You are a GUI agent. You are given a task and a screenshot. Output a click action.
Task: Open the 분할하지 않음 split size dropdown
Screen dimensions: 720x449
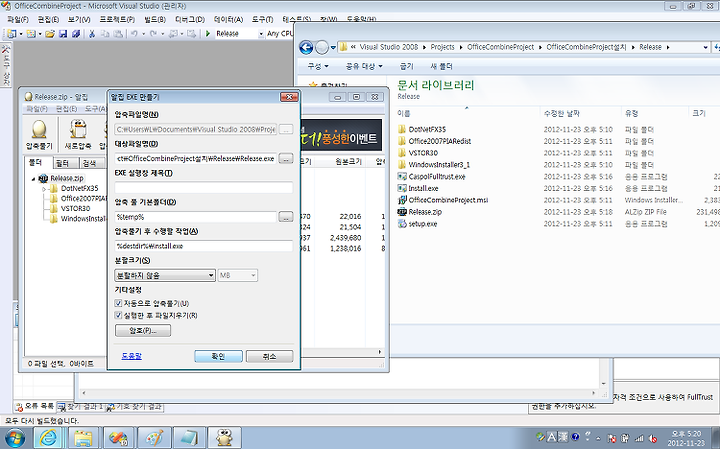coord(165,275)
